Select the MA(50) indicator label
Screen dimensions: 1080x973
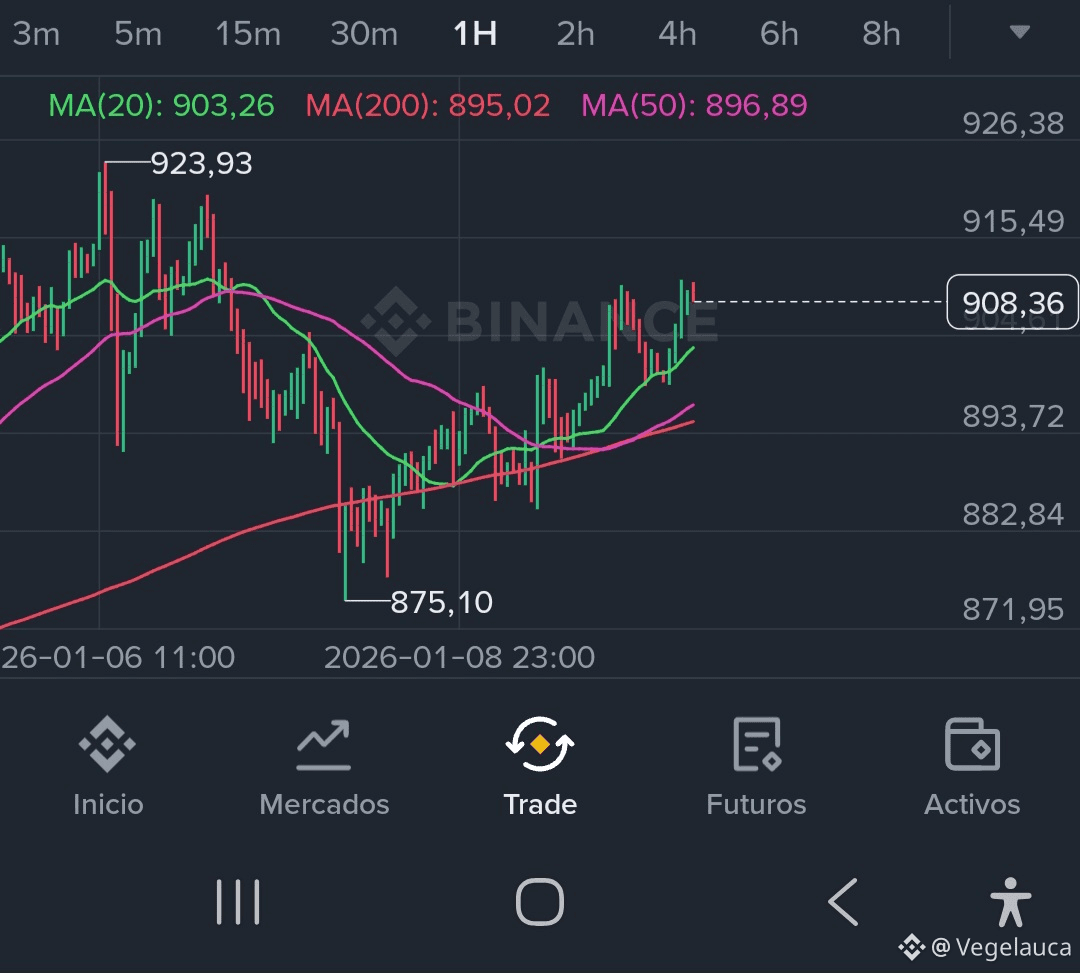(x=694, y=105)
